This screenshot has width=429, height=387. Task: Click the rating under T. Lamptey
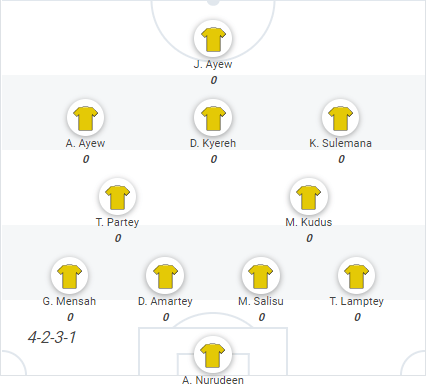coord(357,317)
